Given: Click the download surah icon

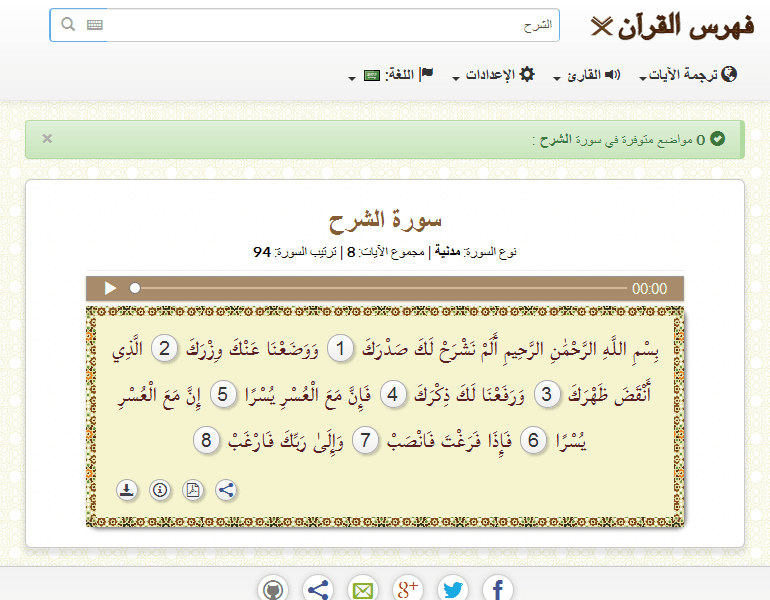Looking at the screenshot, I should coord(127,490).
